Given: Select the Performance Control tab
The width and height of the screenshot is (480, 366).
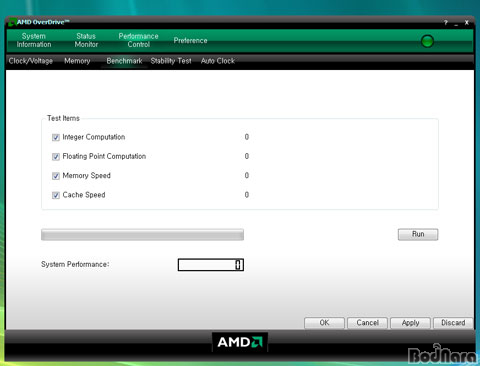Looking at the screenshot, I should tap(138, 40).
